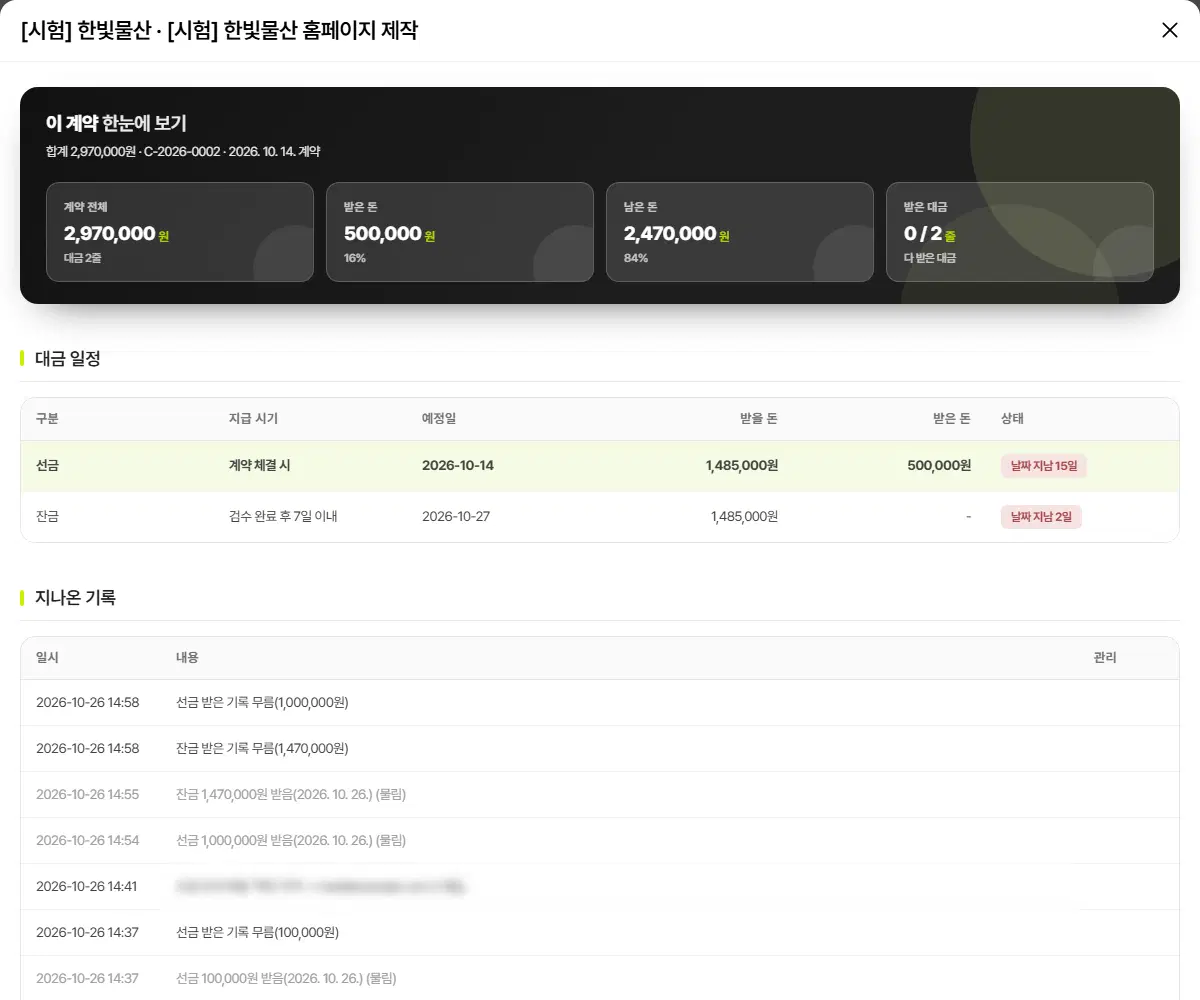Click the '날짜 지남 15일' status badge
1200x1000 pixels.
pyautogui.click(x=1044, y=466)
